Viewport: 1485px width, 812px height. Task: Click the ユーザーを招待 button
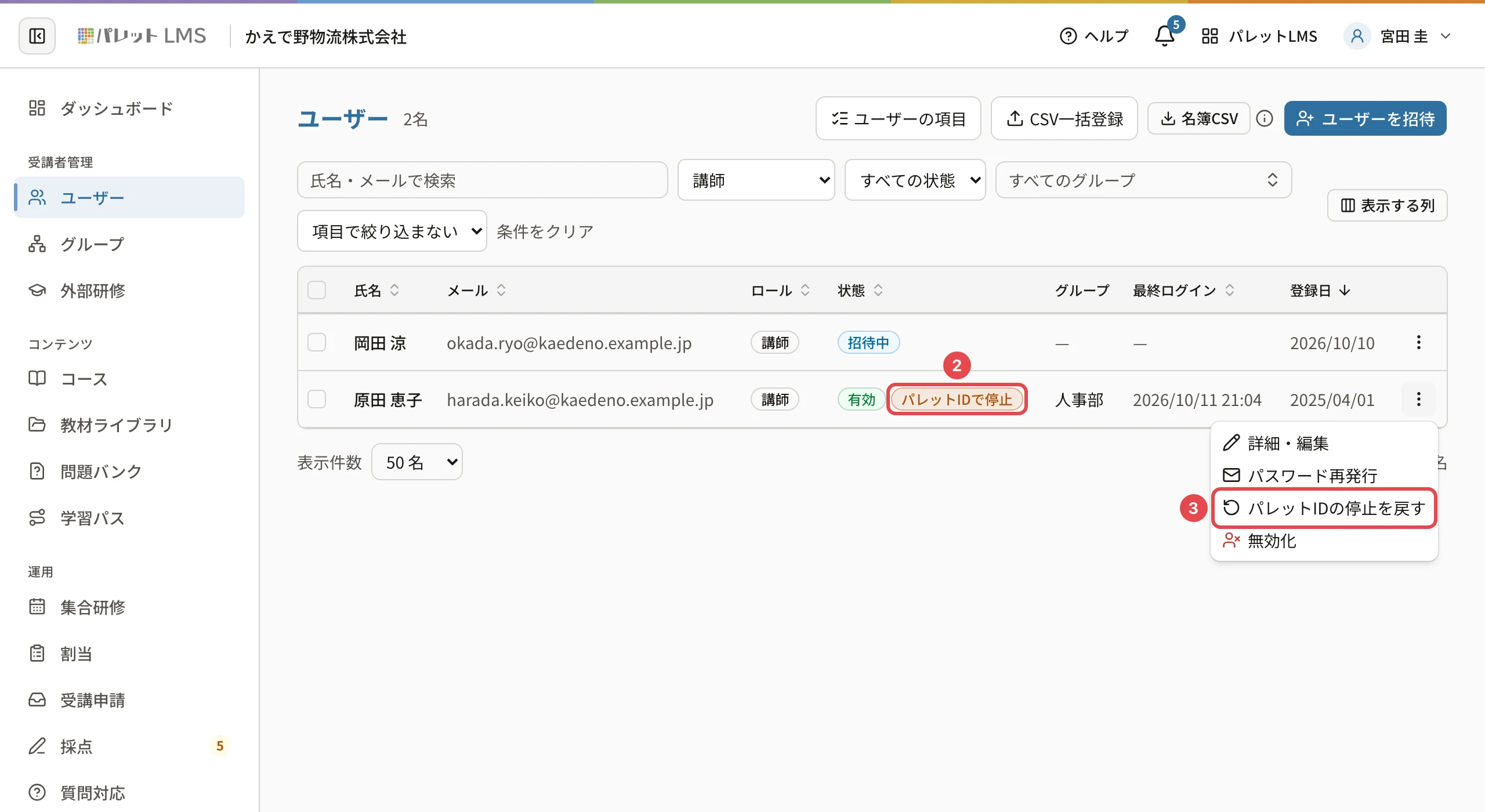point(1366,118)
